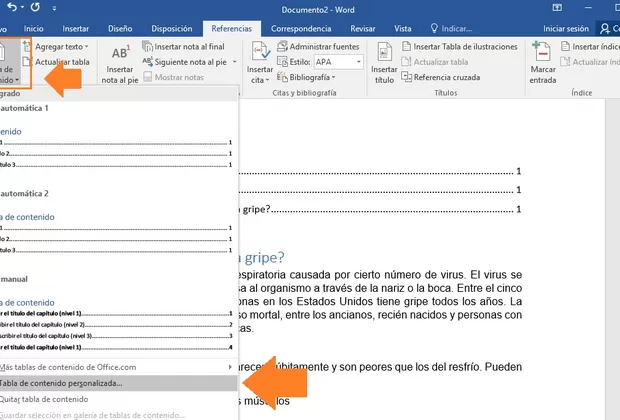This screenshot has width=620, height=420.
Task: Click Administrar fuentes
Action: 318,47
